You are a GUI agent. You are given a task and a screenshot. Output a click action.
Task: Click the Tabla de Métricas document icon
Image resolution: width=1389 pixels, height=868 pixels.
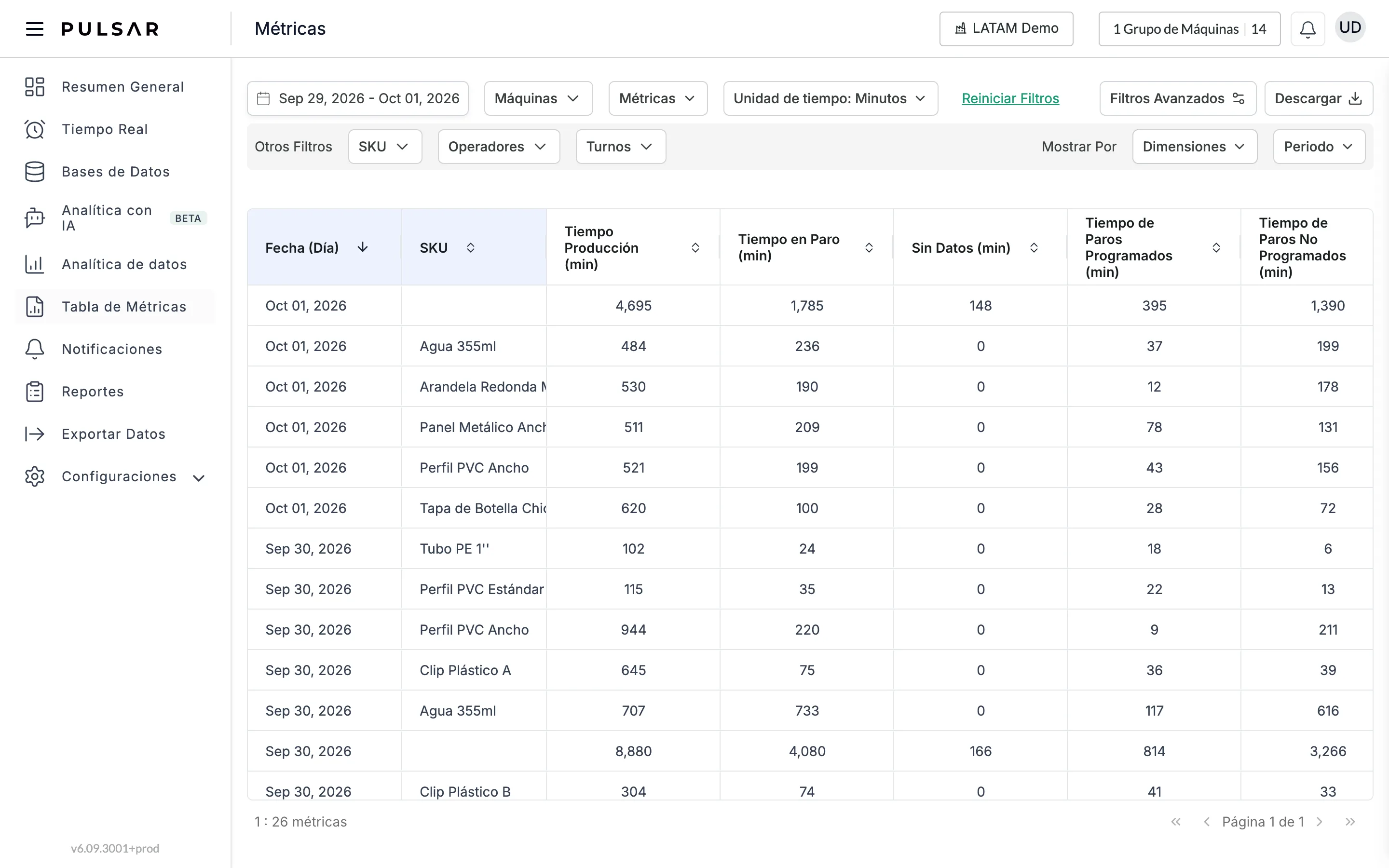click(x=34, y=307)
